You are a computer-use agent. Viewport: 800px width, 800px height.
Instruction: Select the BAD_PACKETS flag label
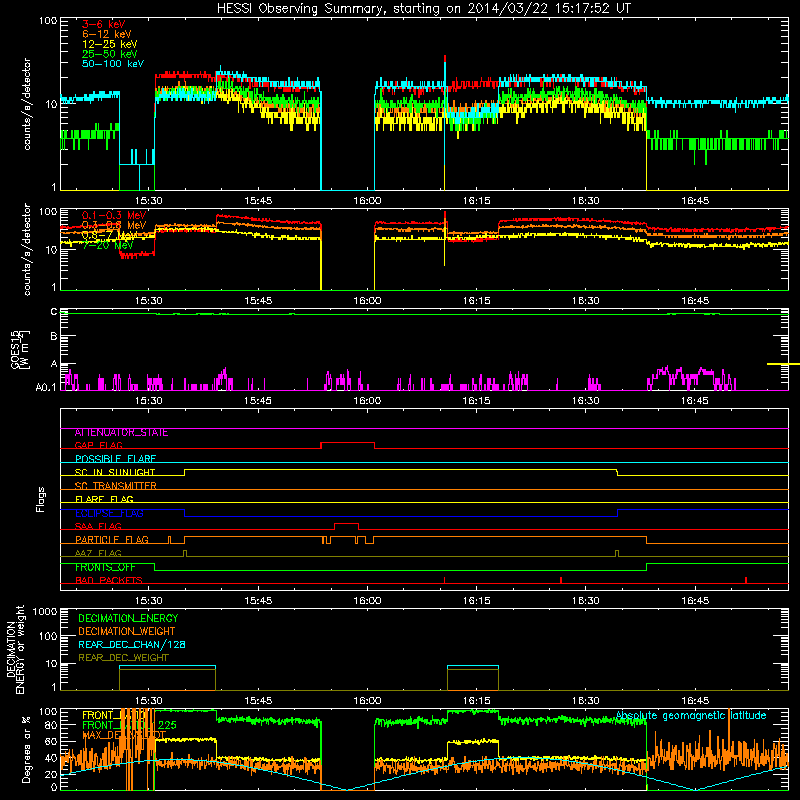point(109,581)
